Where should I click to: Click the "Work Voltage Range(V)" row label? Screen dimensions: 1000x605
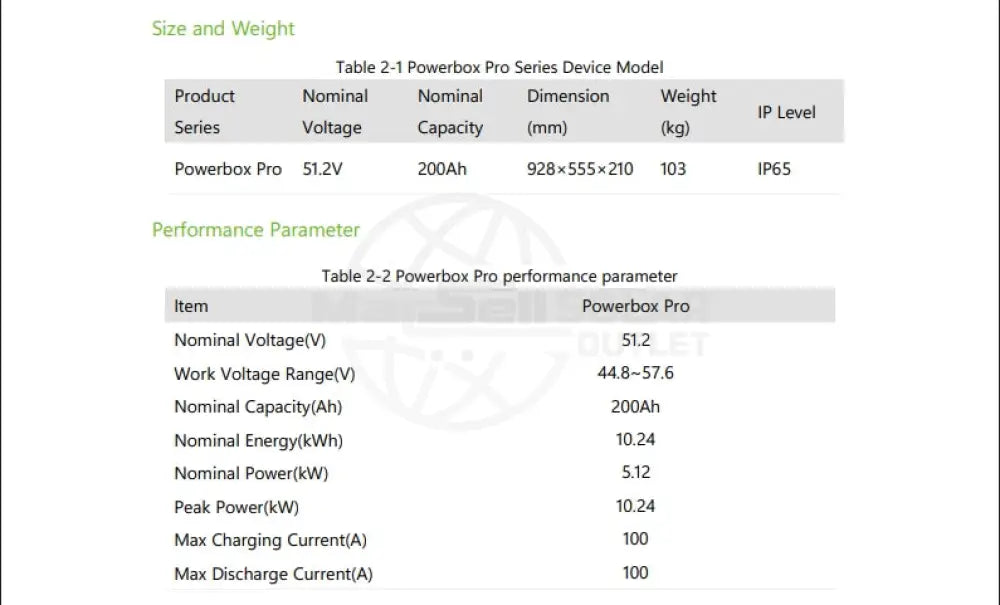point(264,374)
